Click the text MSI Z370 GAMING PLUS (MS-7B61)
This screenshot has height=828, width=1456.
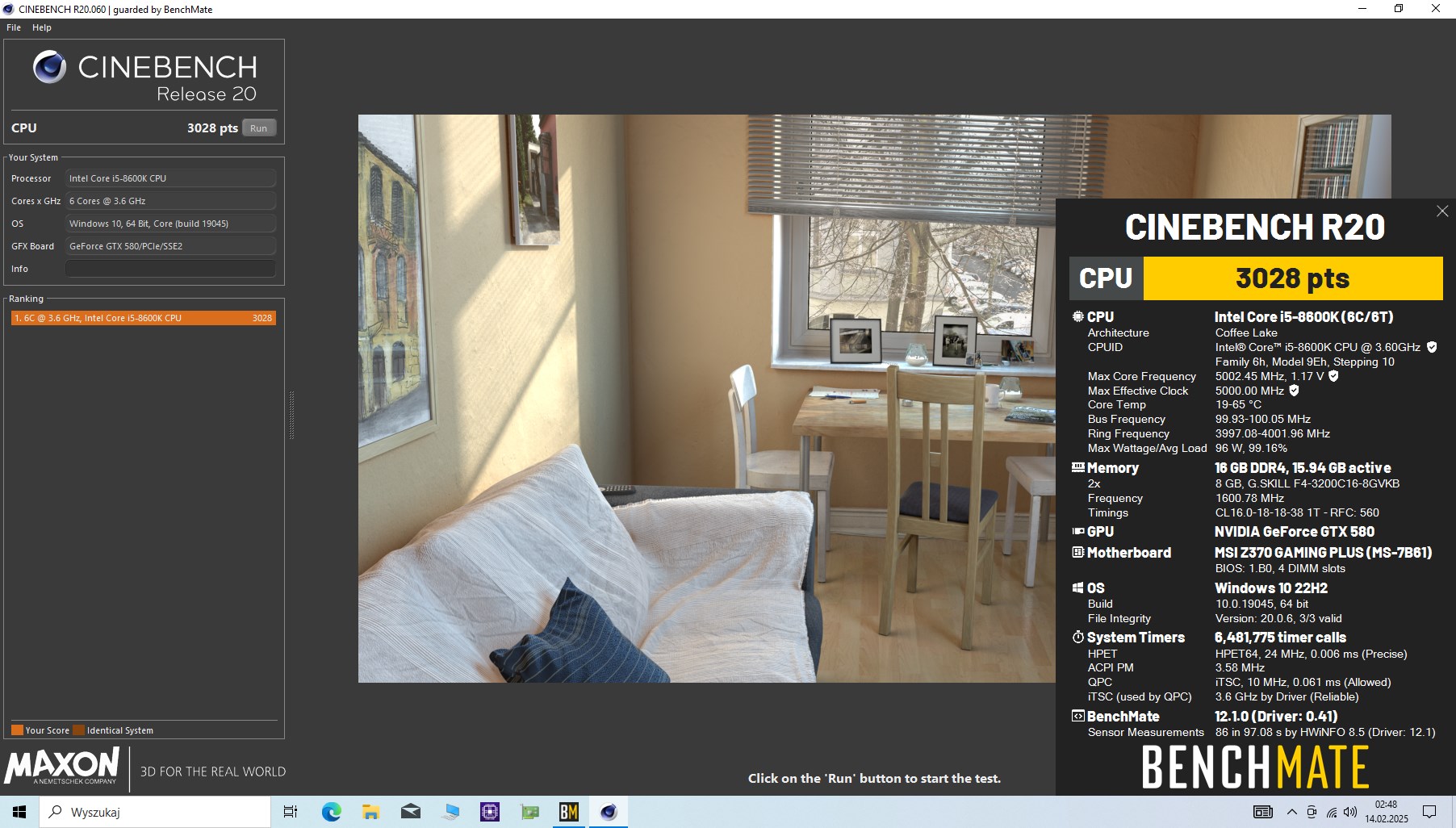pyautogui.click(x=1324, y=553)
